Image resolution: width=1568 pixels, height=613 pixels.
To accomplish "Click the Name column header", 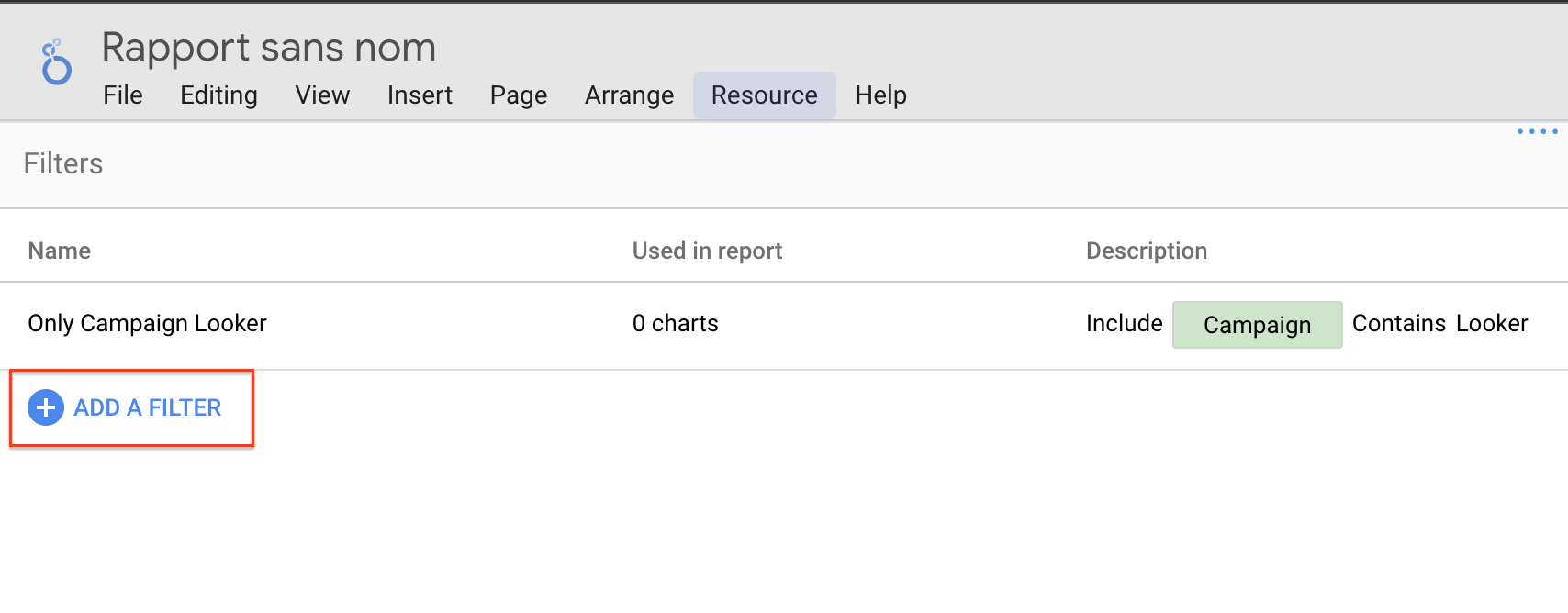I will pyautogui.click(x=60, y=251).
